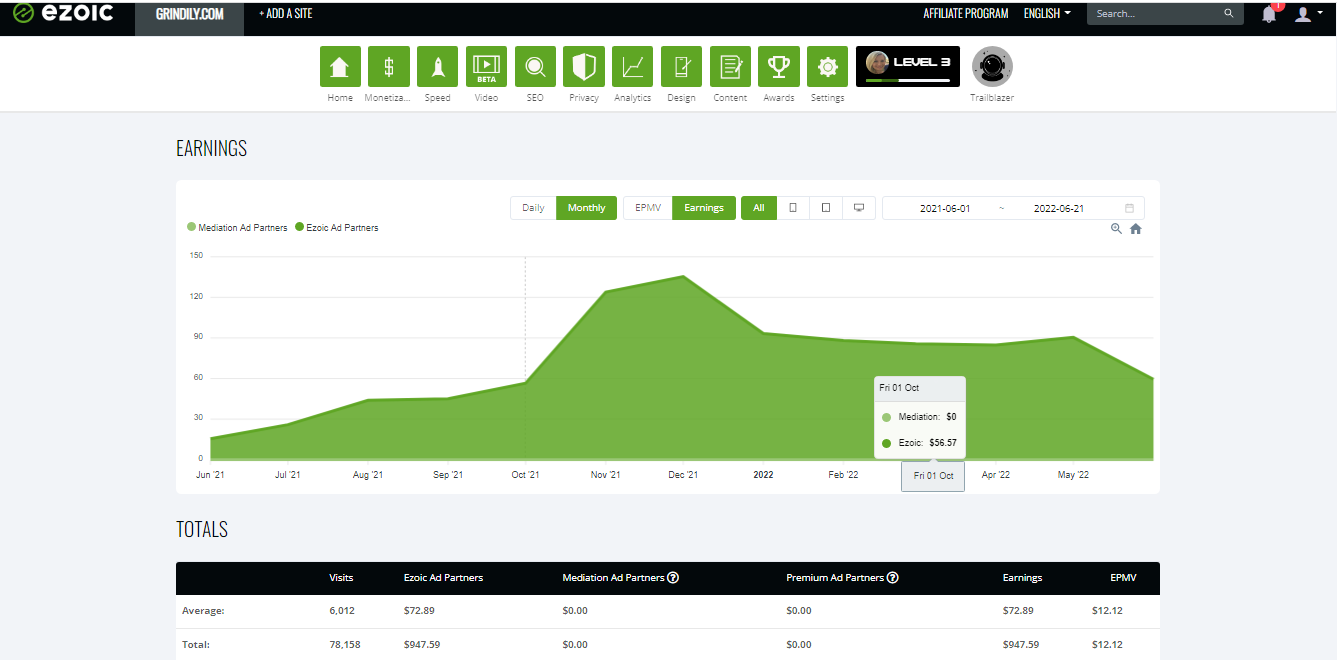
Task: Click the EPMV column header in table
Action: [1123, 578]
